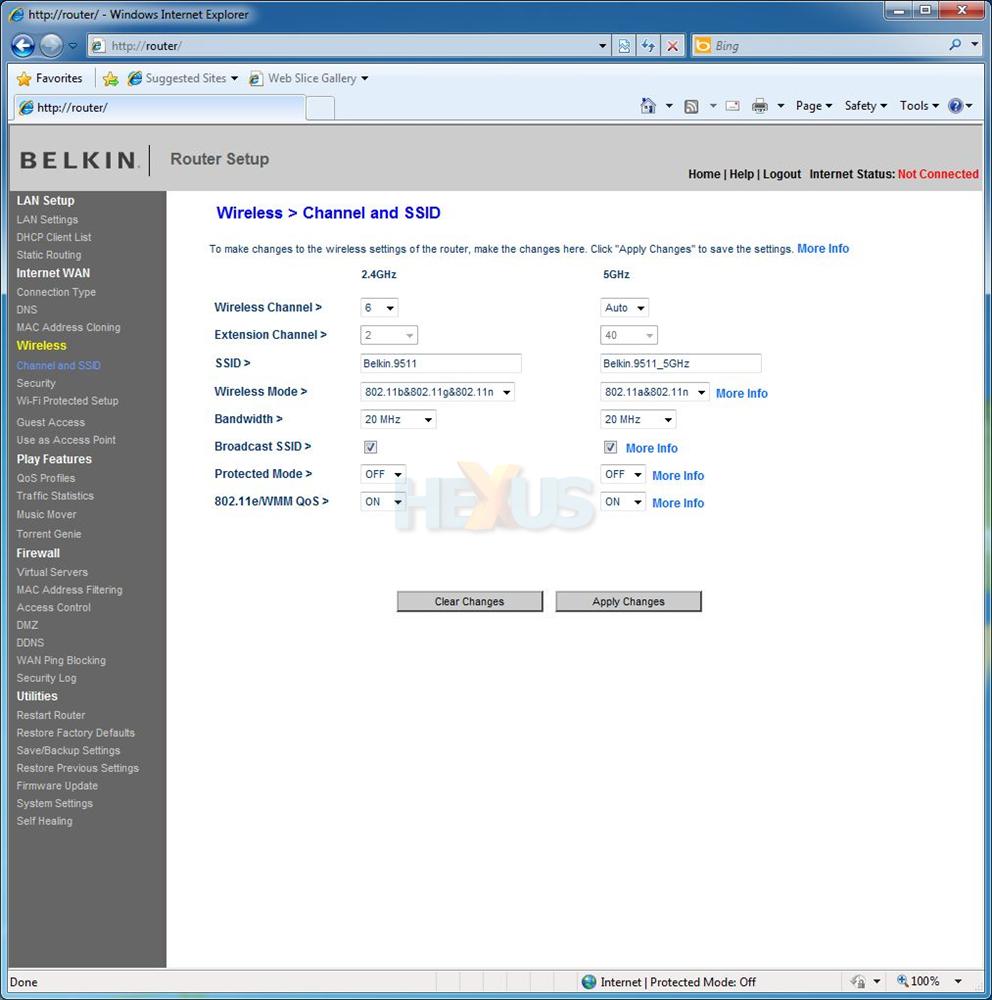Screen dimensions: 992x1000
Task: Go back with the browser Back arrow
Action: [x=23, y=45]
